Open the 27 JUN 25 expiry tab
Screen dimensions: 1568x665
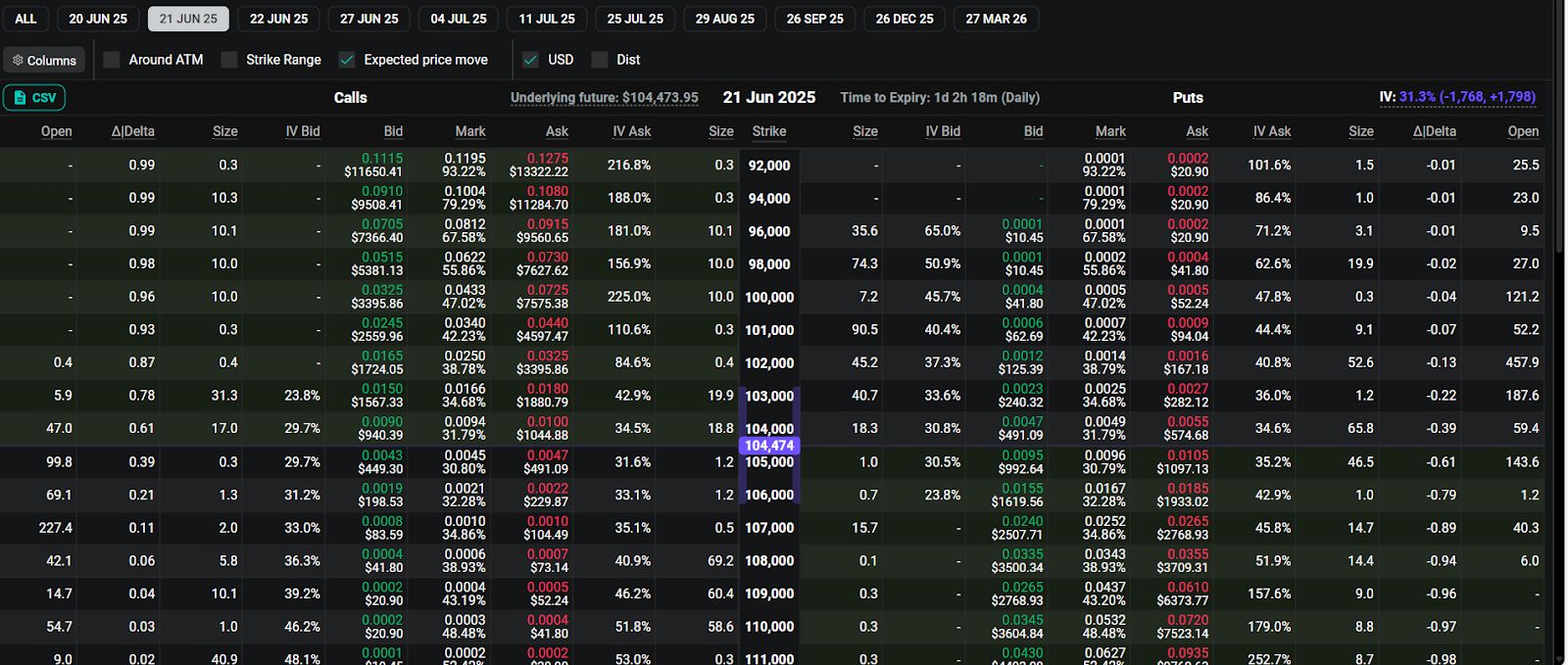tap(368, 19)
